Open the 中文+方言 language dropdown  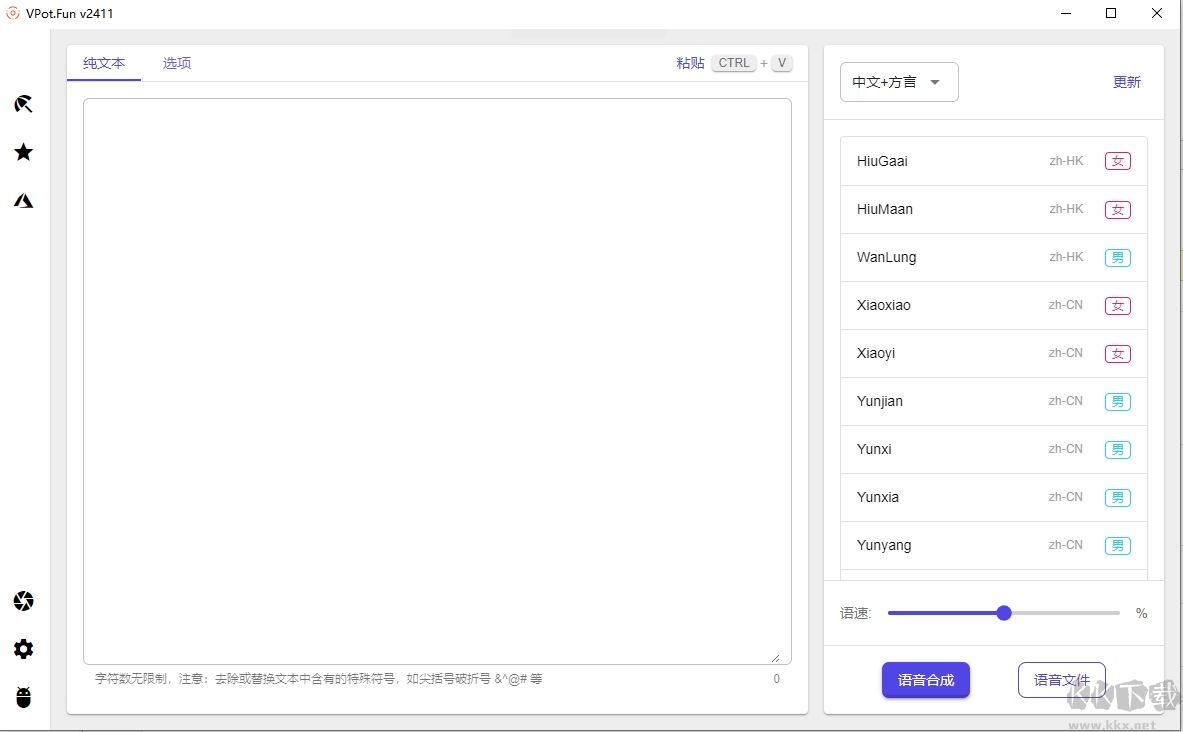(x=898, y=82)
